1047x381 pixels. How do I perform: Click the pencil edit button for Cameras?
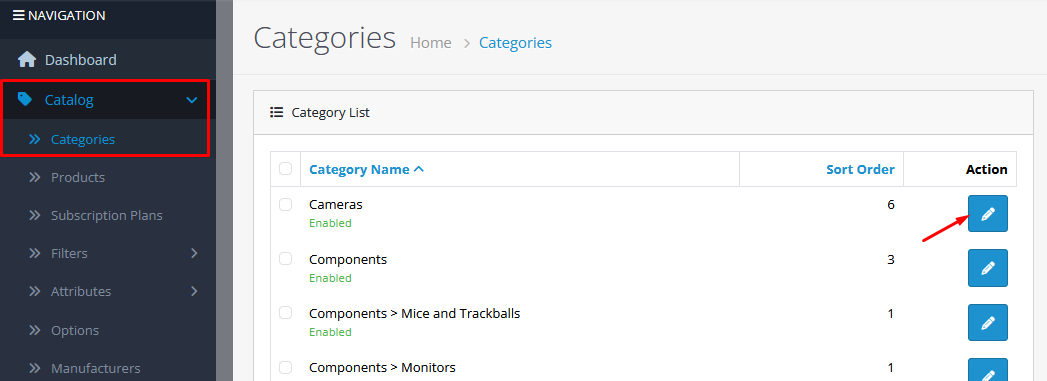(x=988, y=214)
